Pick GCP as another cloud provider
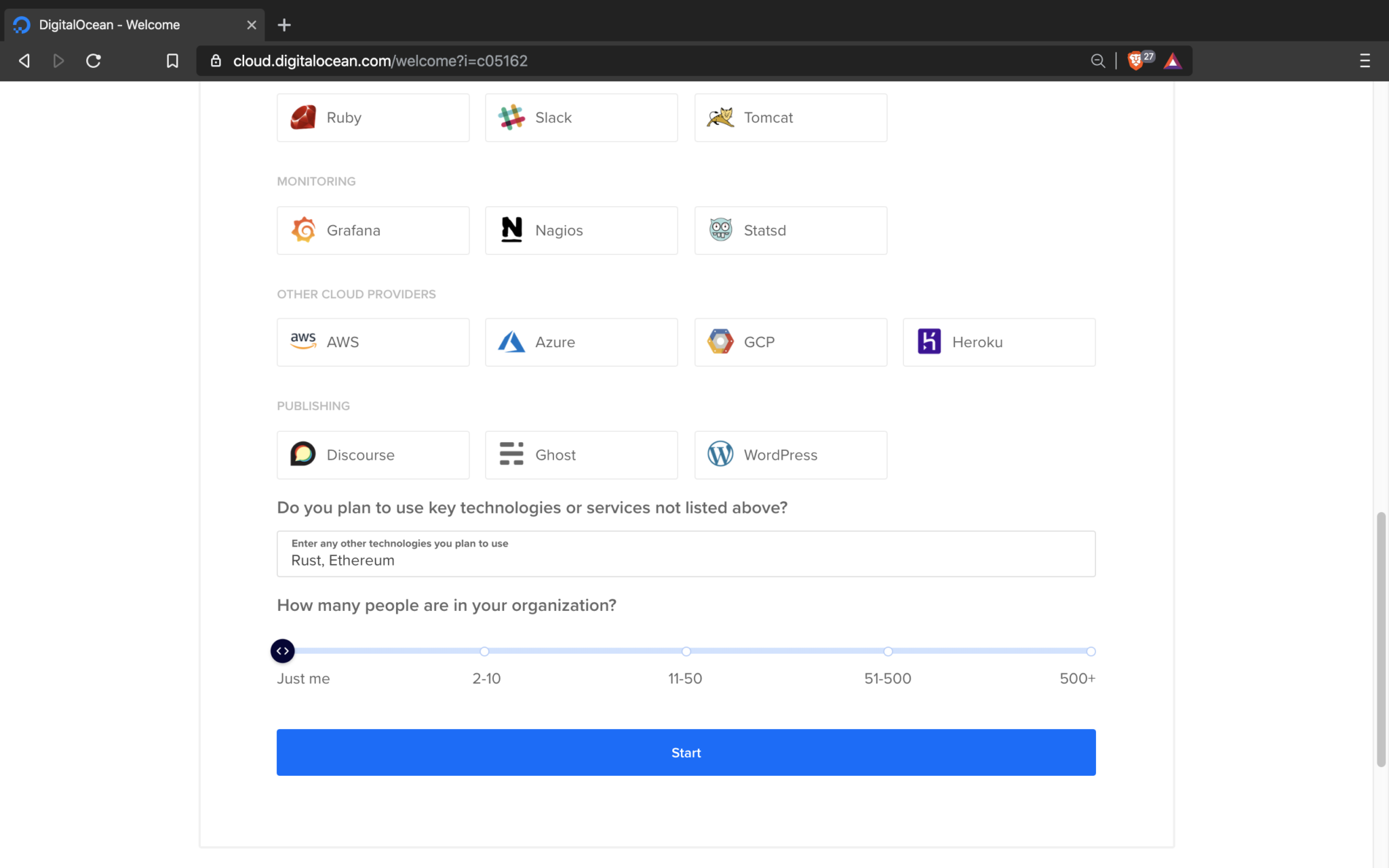Screen dimensions: 1389x868 (791, 342)
